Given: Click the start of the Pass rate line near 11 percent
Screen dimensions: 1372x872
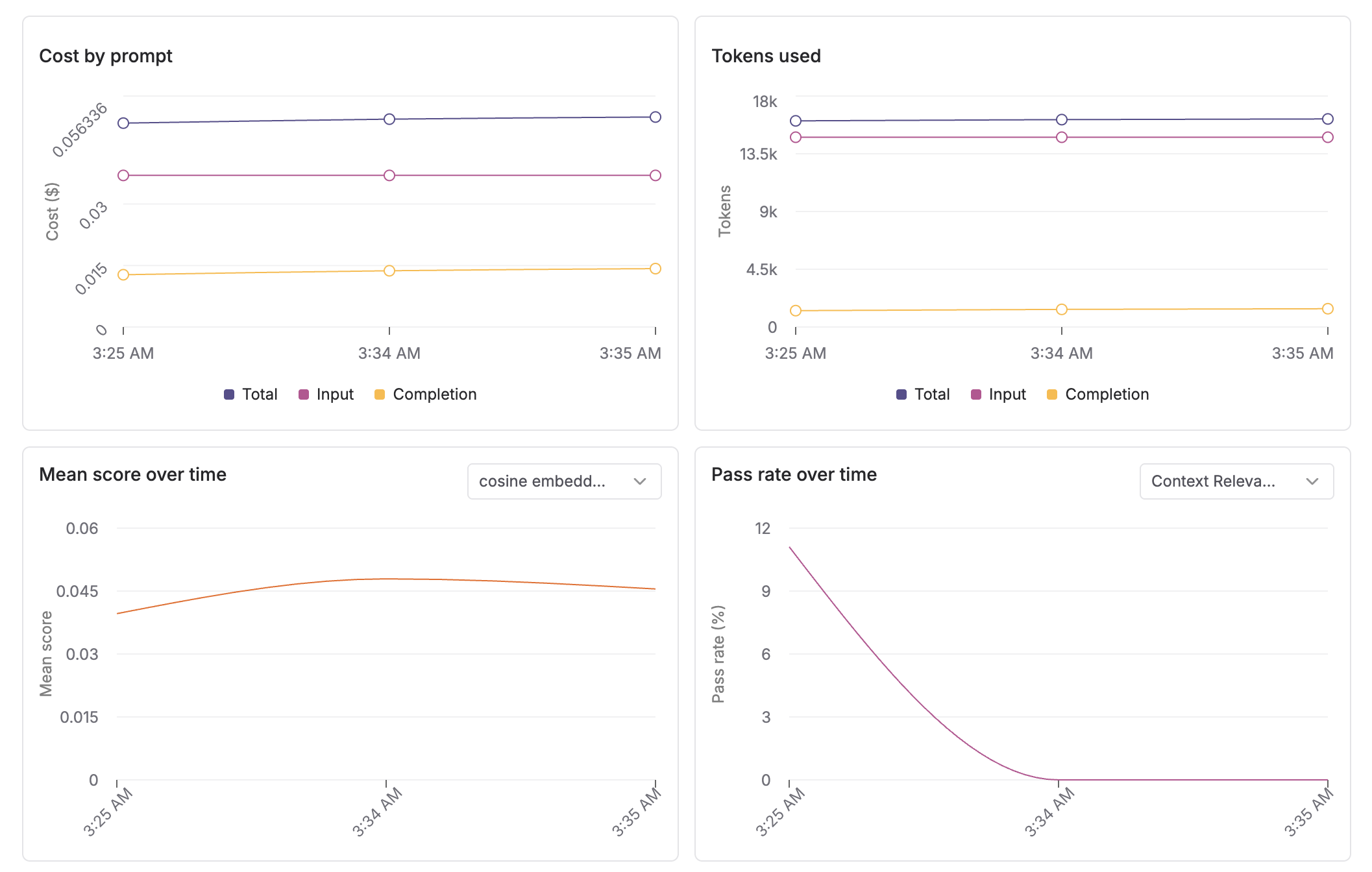Looking at the screenshot, I should coord(790,548).
